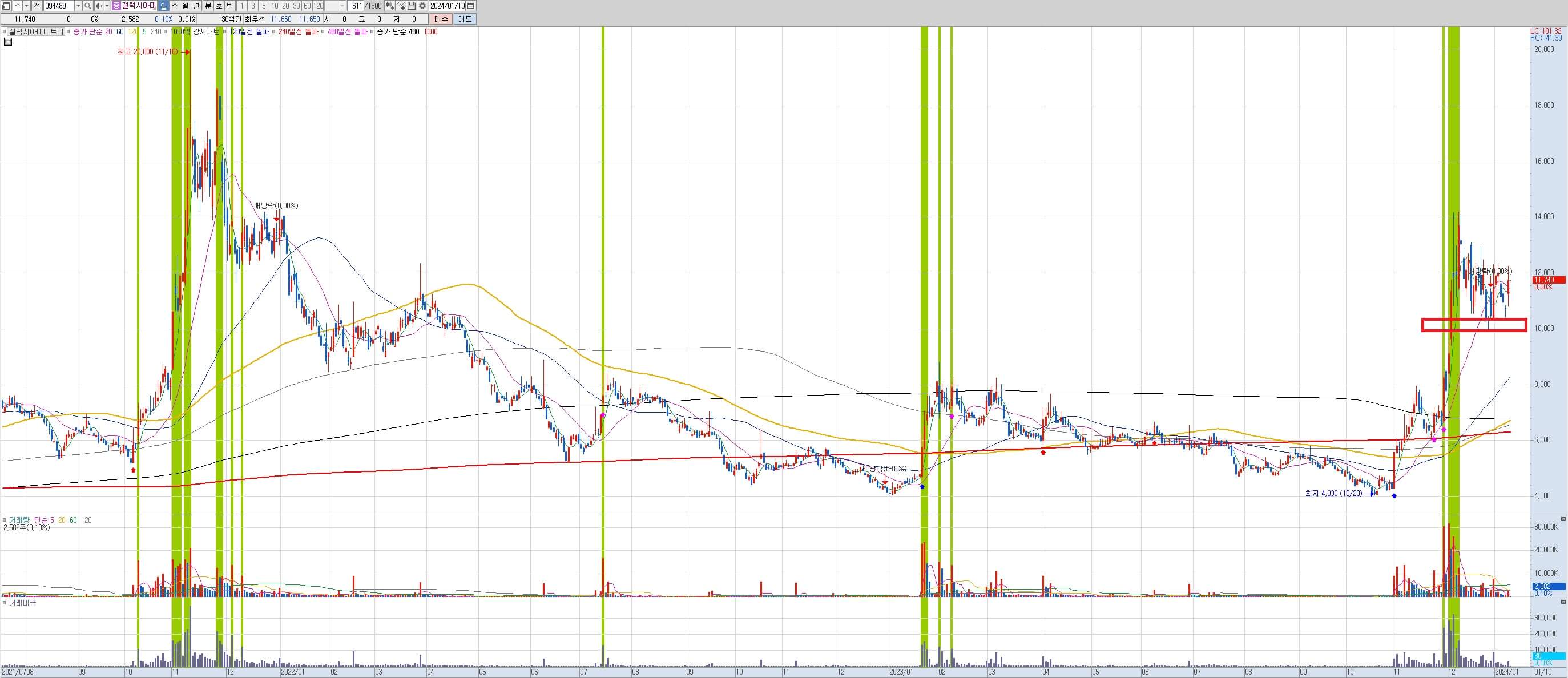
Task: Click the best bid price 11,650
Action: [x=310, y=19]
